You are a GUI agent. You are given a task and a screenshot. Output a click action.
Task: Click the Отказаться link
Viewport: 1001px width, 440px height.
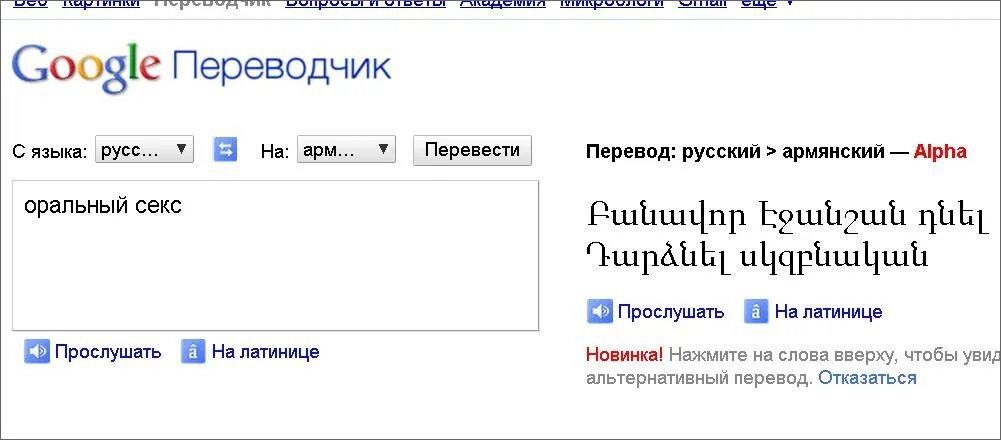point(867,378)
